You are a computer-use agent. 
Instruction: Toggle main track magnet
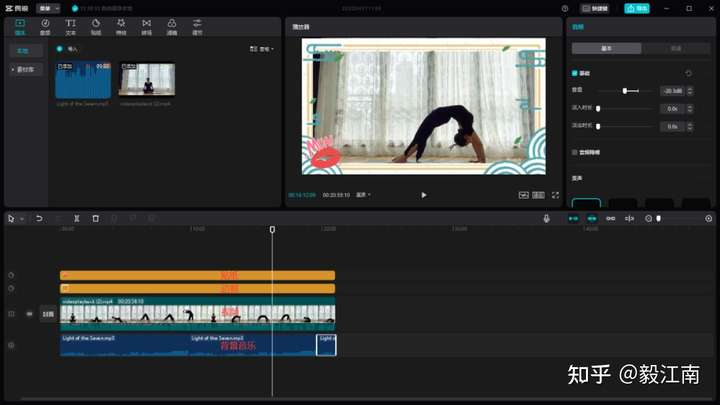pyautogui.click(x=573, y=219)
